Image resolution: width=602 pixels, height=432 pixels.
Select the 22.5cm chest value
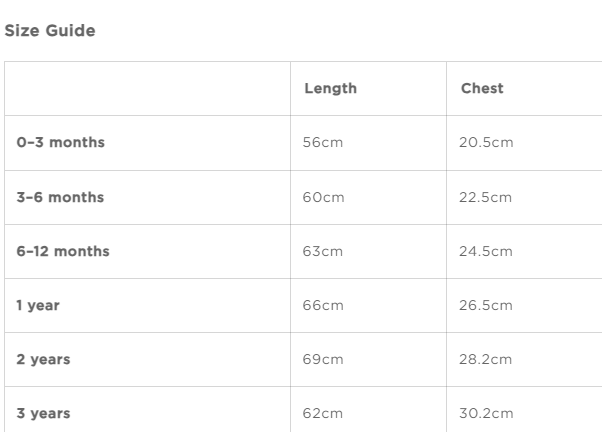coord(486,197)
